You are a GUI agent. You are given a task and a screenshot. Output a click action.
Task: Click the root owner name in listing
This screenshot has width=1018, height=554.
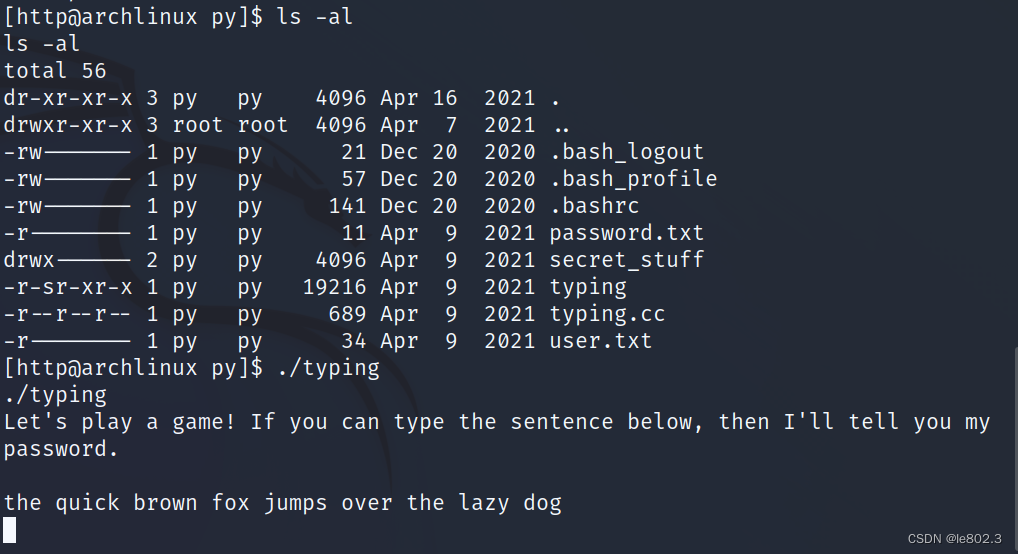tap(198, 125)
